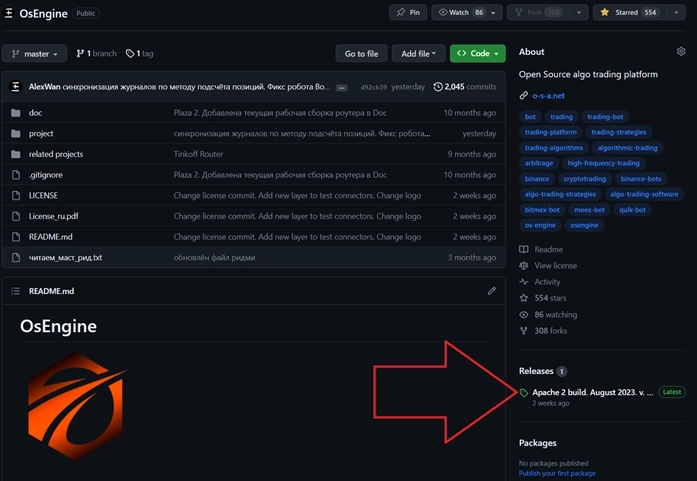Click the .gitignore file icon

pyautogui.click(x=16, y=175)
